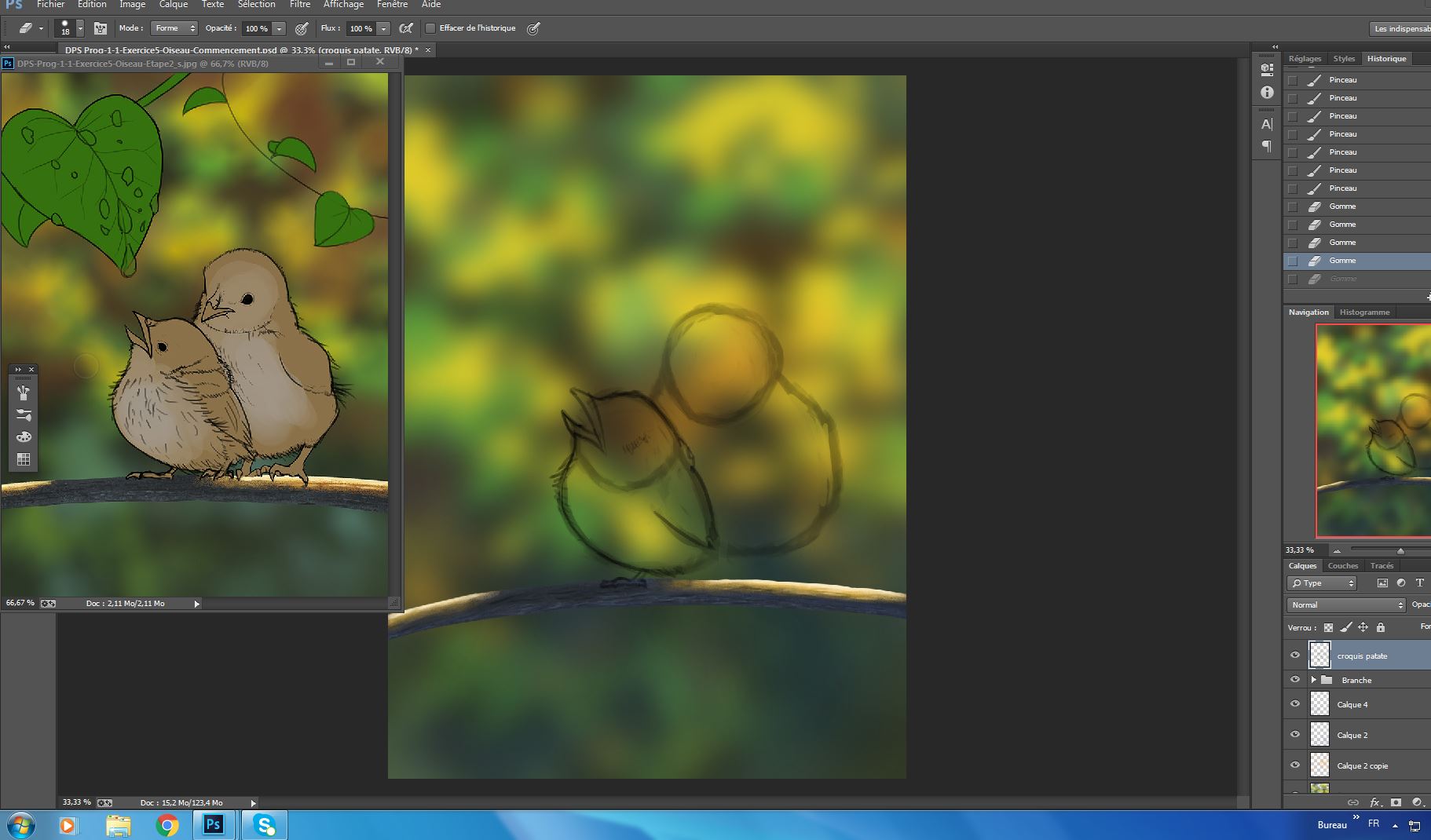Open the eraser Mode dropdown
The image size is (1431, 840).
[x=174, y=28]
